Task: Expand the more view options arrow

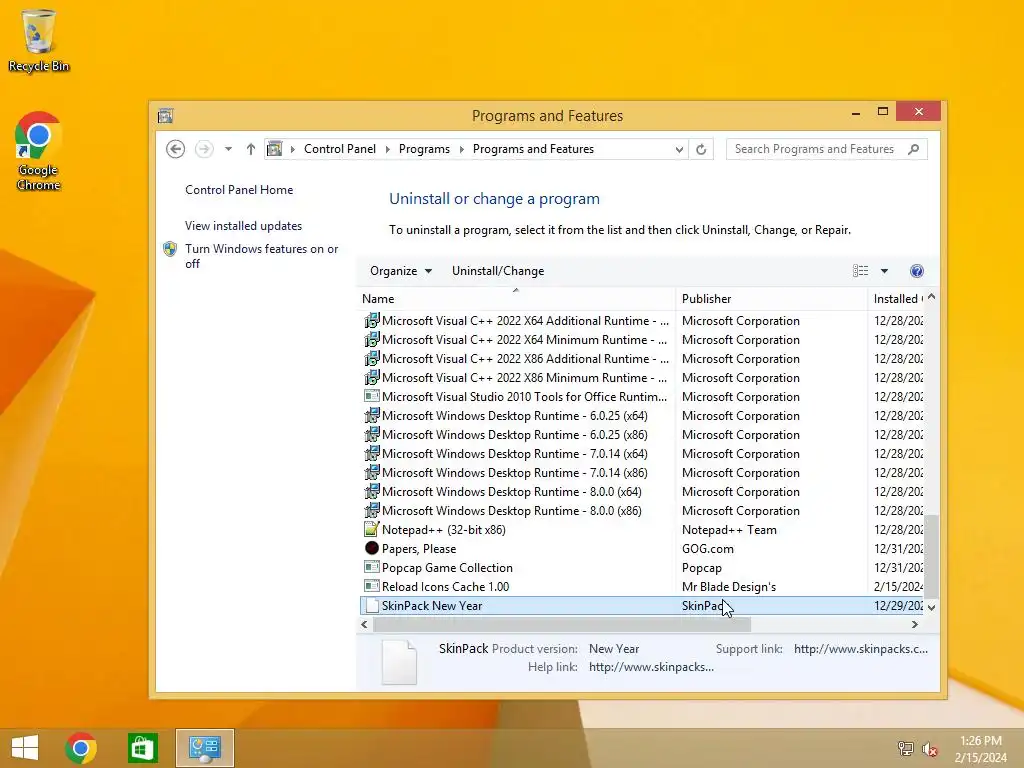Action: click(884, 271)
